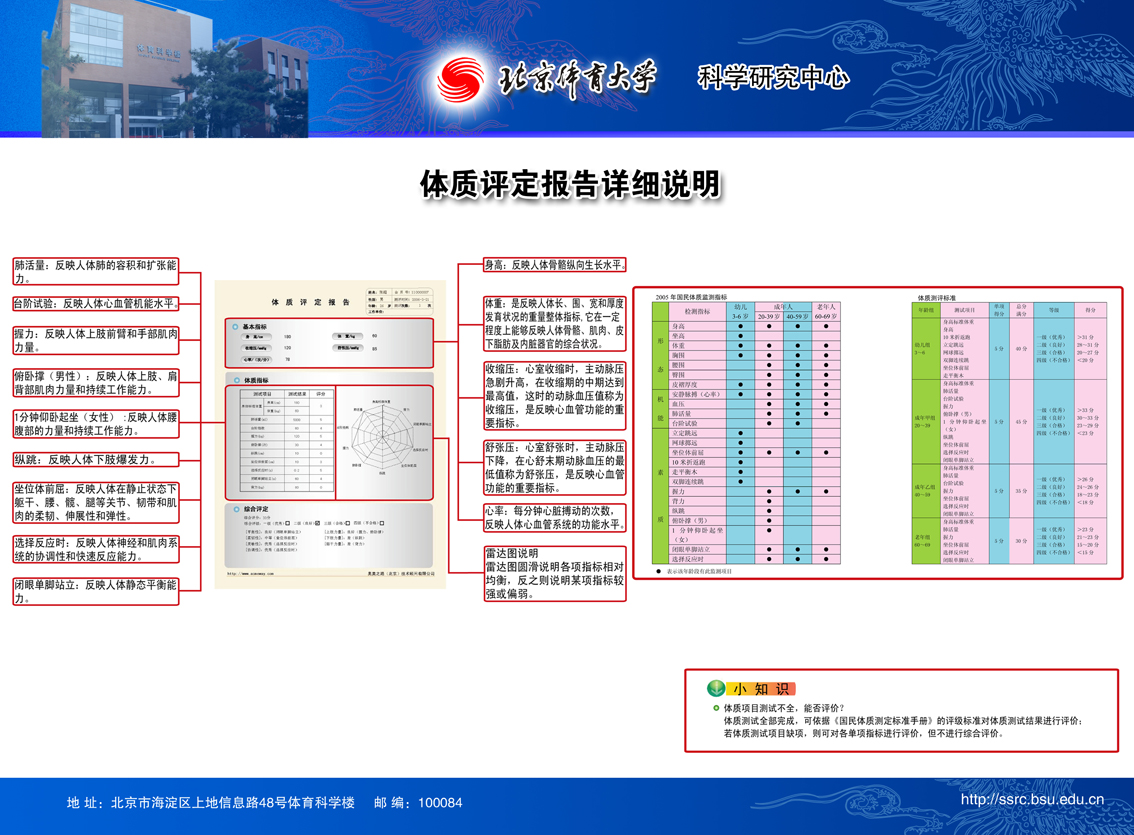Click the postal code 100084
This screenshot has width=1134, height=835.
(x=440, y=802)
